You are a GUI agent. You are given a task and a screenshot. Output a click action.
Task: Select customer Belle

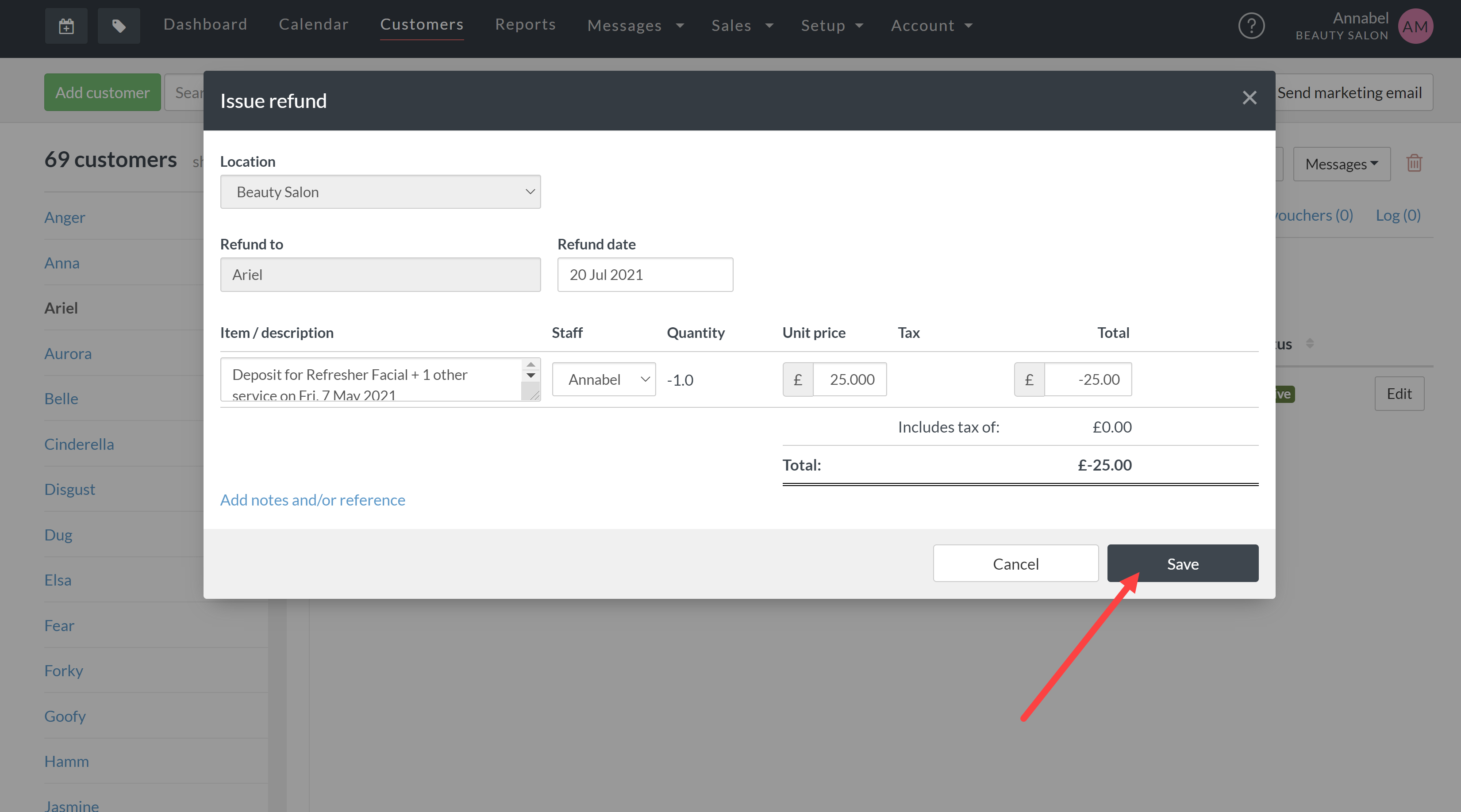(x=61, y=398)
